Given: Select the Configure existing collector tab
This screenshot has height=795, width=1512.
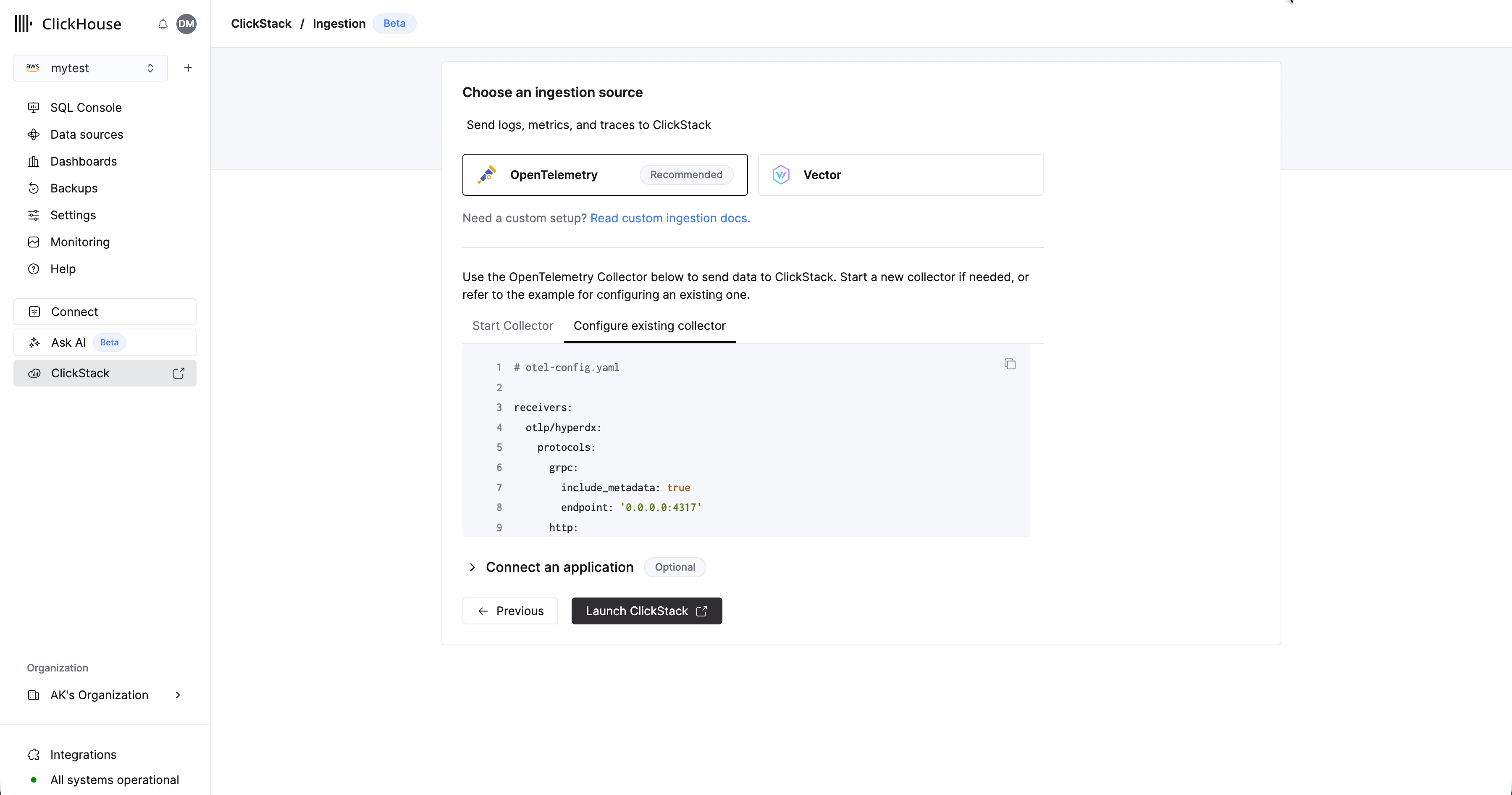Looking at the screenshot, I should 649,326.
